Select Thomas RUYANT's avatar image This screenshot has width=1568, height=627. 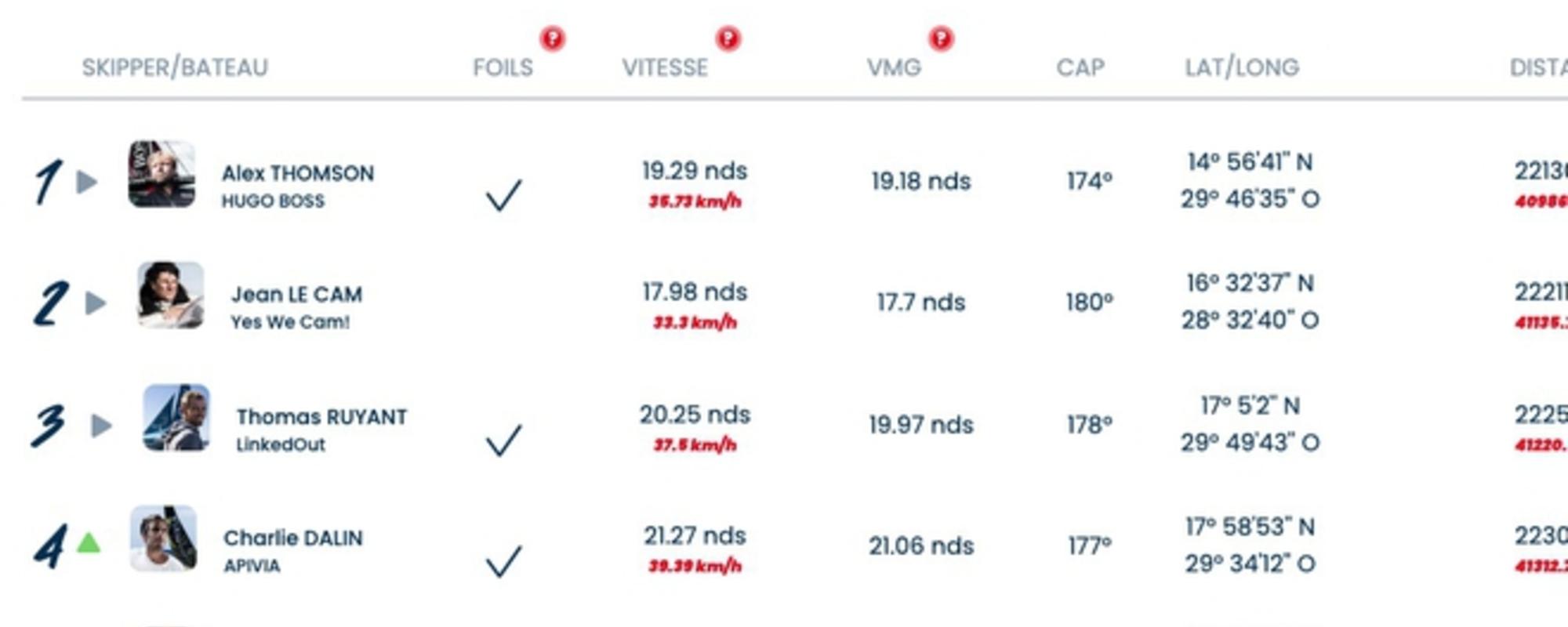click(176, 417)
